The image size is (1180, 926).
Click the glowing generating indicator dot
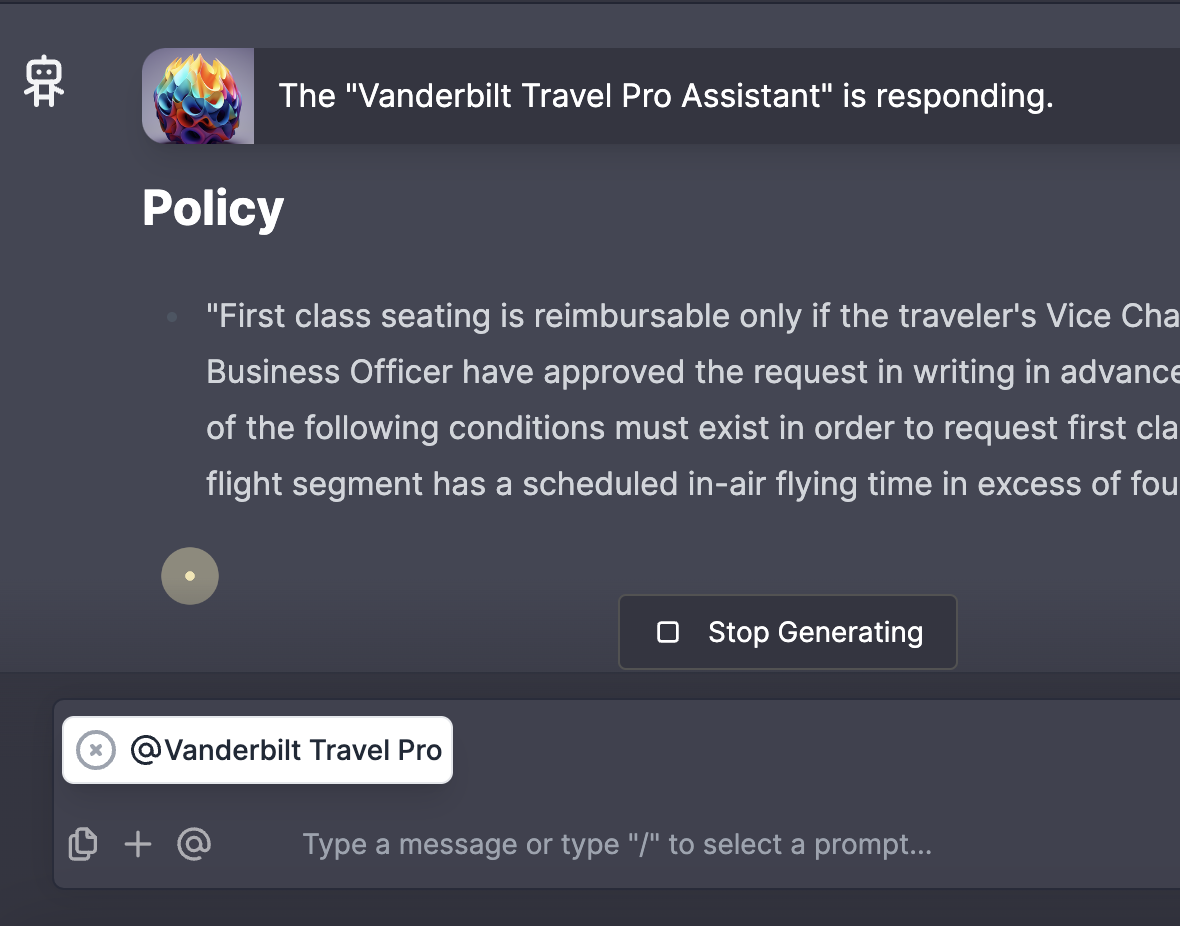190,576
